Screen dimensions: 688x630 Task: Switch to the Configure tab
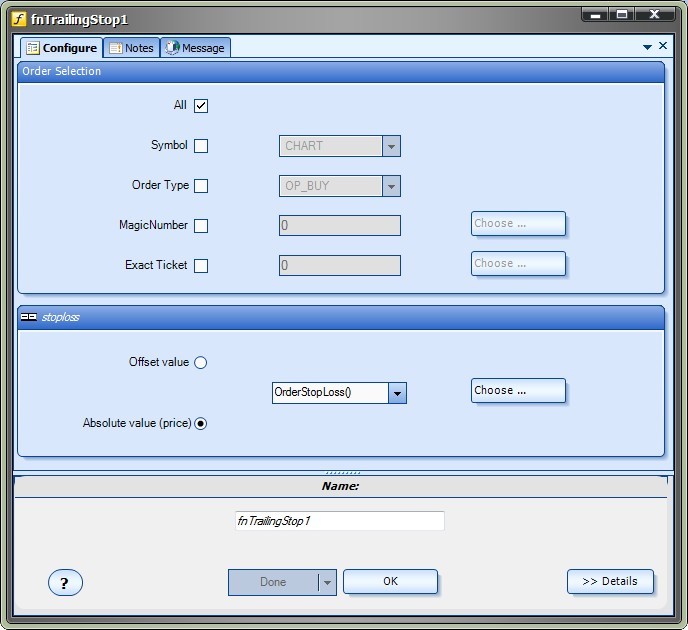(x=61, y=48)
